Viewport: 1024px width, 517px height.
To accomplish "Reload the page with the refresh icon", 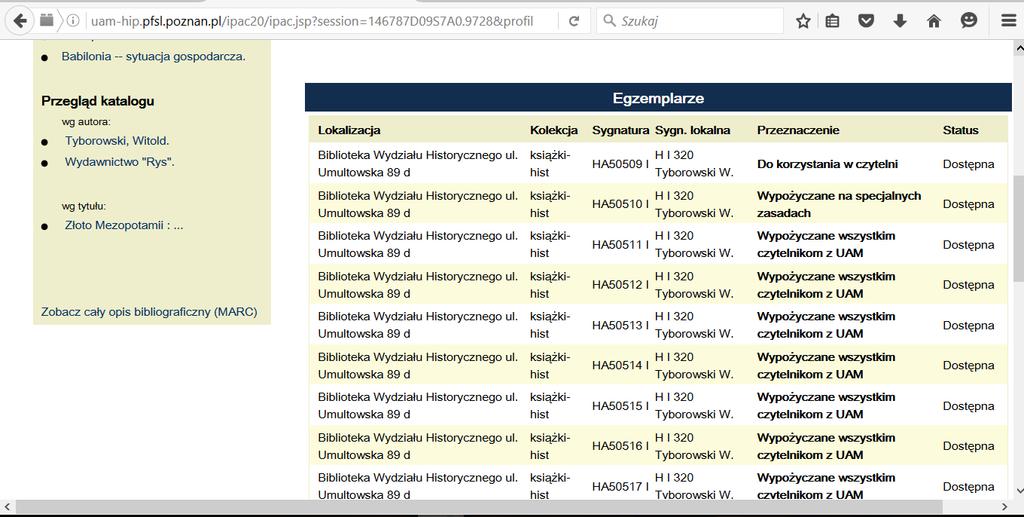I will point(574,21).
